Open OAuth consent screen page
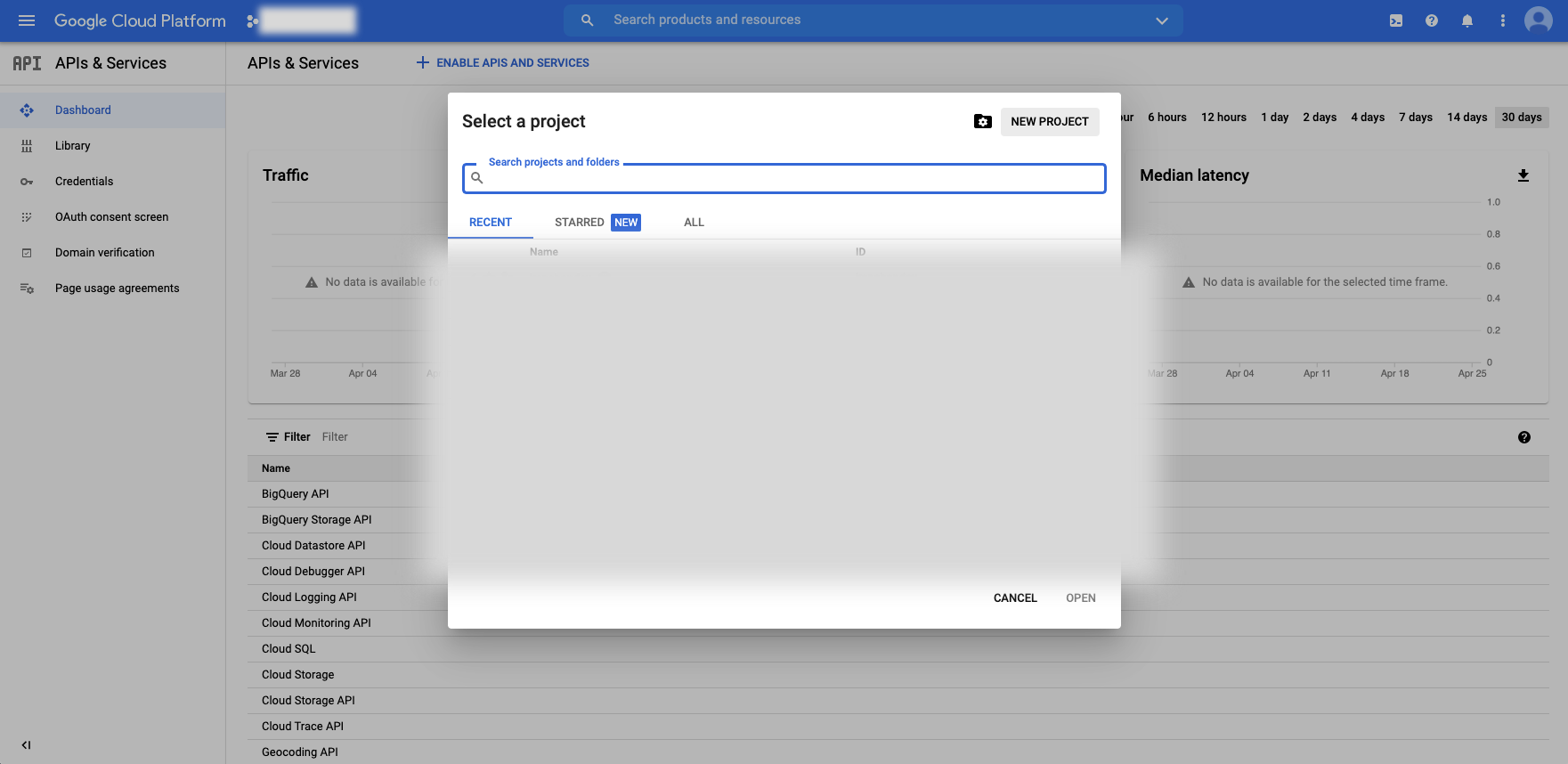Viewport: 1568px width, 764px height. pyautogui.click(x=112, y=217)
